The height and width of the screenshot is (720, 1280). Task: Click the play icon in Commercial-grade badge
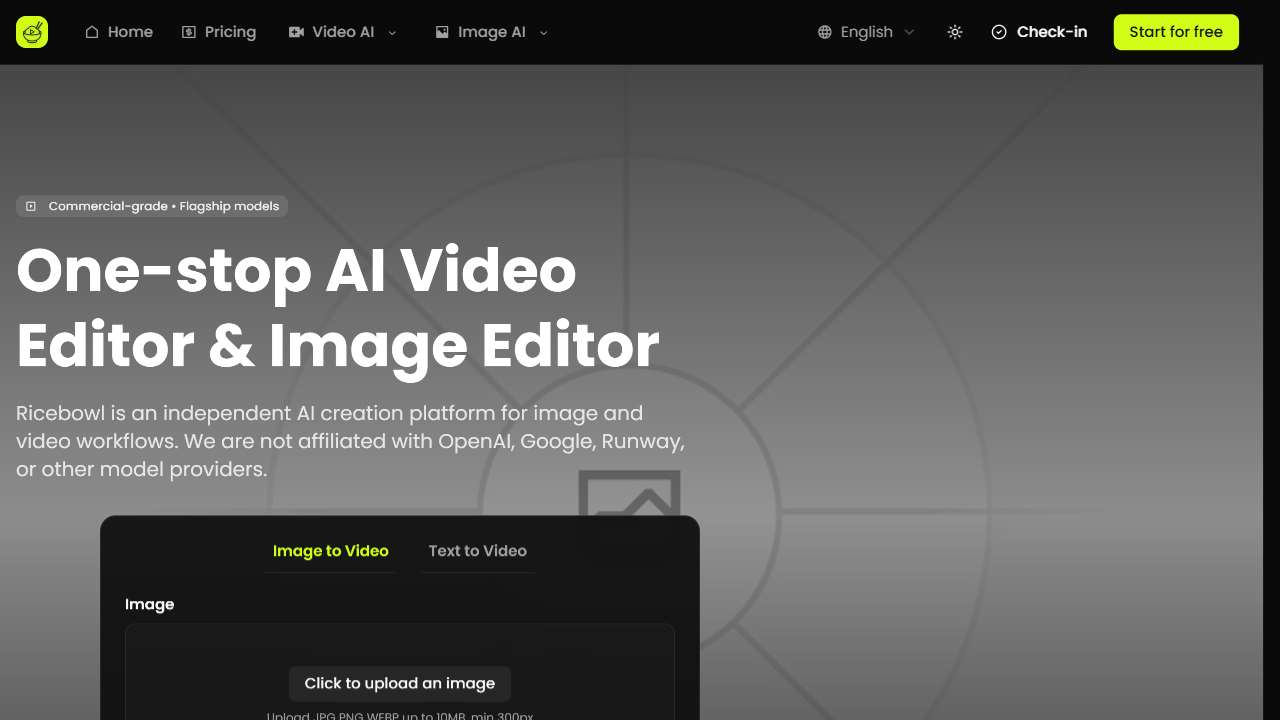(x=31, y=206)
